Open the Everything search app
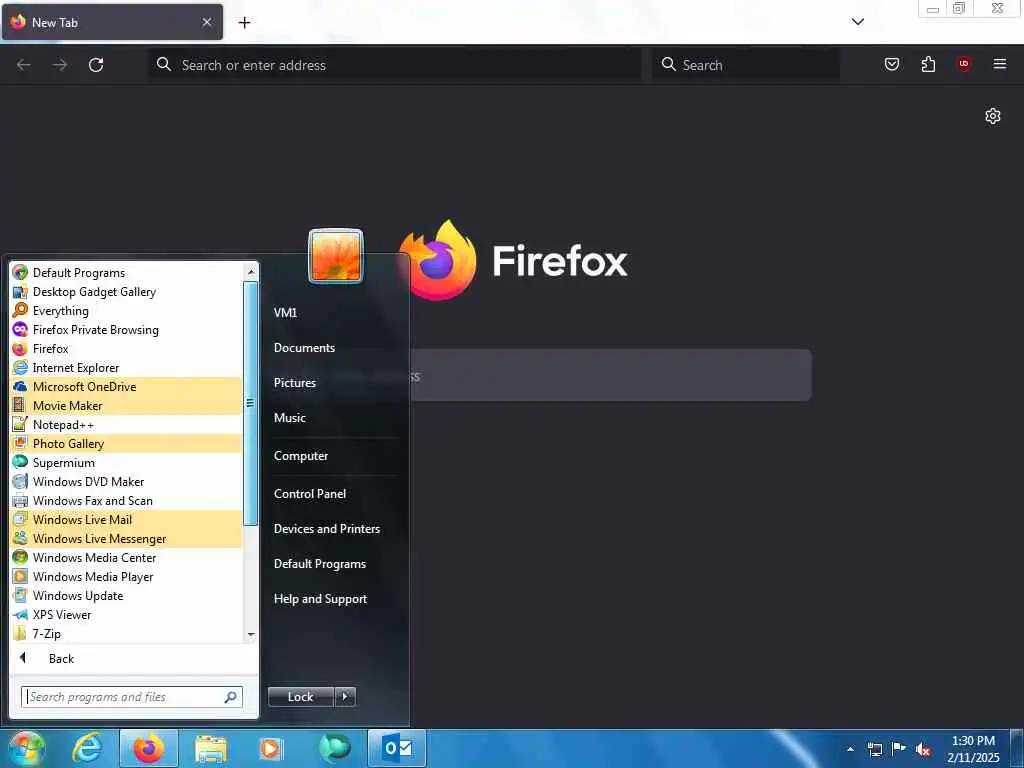Image resolution: width=1024 pixels, height=768 pixels. (x=127, y=310)
